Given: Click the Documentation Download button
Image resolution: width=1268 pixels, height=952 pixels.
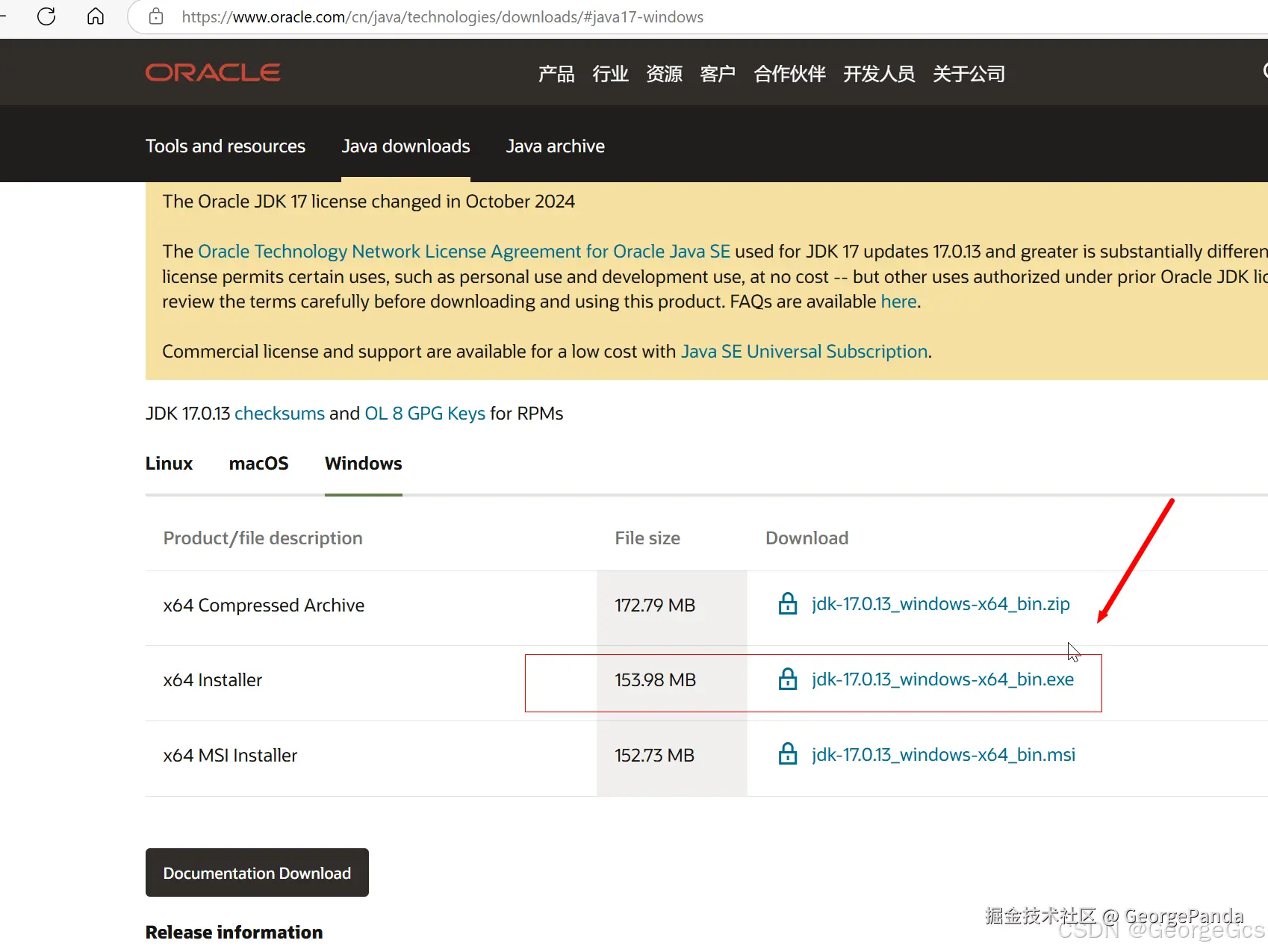Looking at the screenshot, I should pos(257,872).
